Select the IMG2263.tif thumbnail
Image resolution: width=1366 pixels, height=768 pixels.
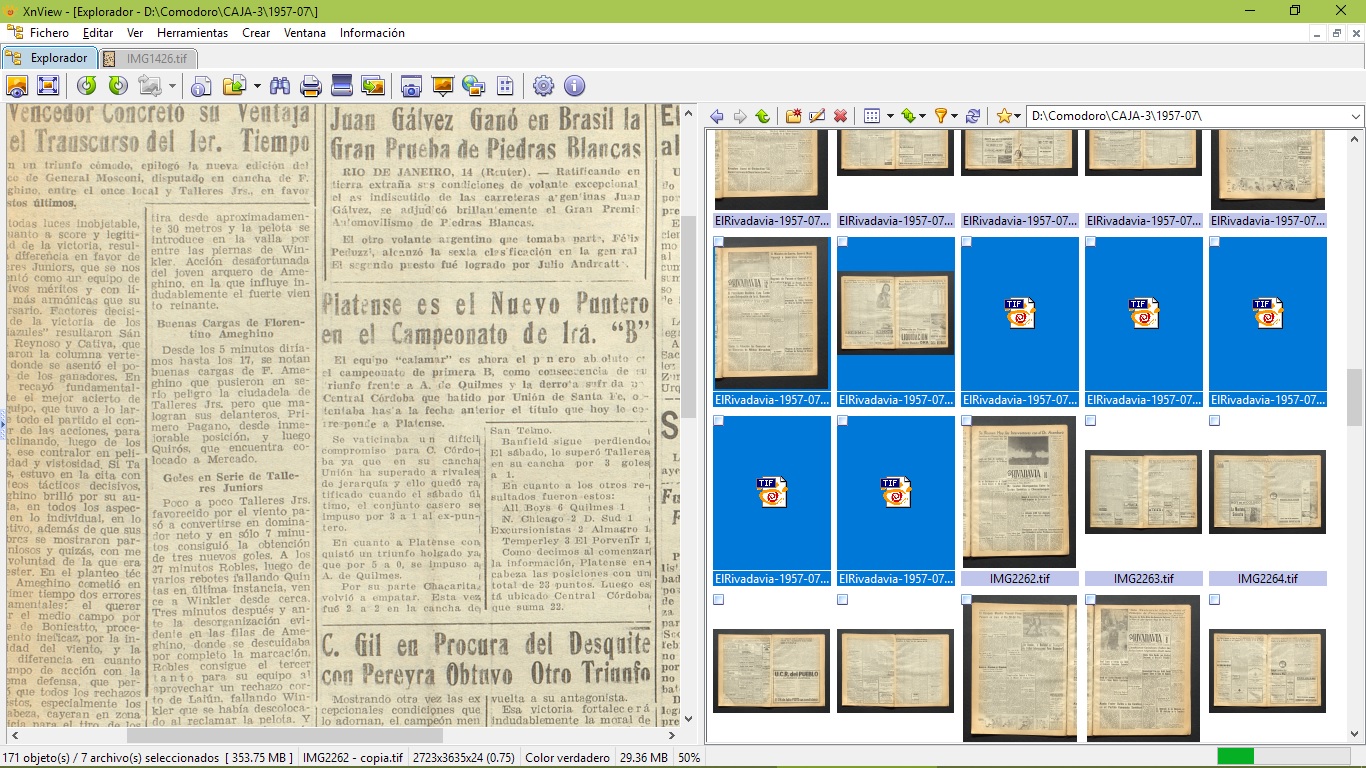point(1143,492)
